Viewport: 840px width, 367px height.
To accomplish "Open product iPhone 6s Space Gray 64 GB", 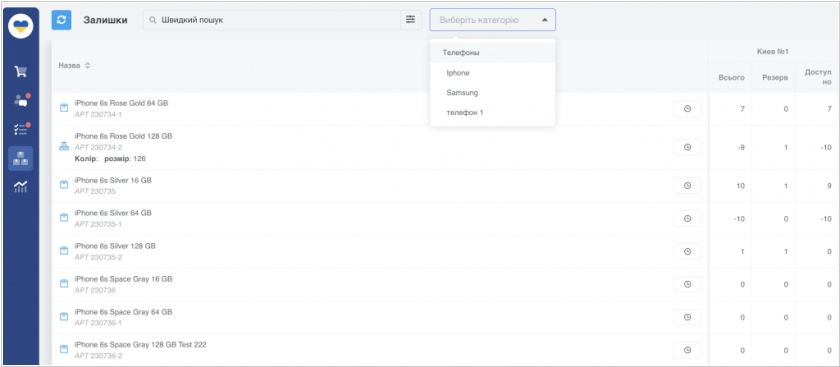I will pyautogui.click(x=123, y=312).
